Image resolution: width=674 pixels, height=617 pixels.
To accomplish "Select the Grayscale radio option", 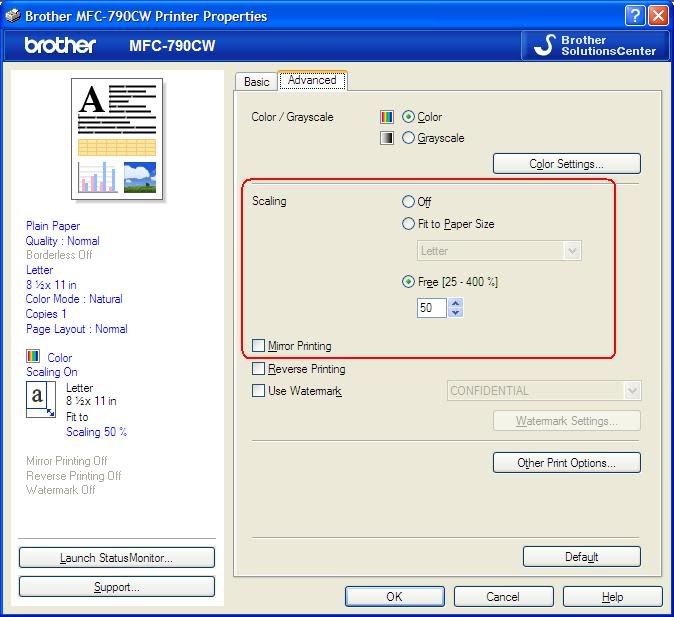I will pyautogui.click(x=408, y=138).
